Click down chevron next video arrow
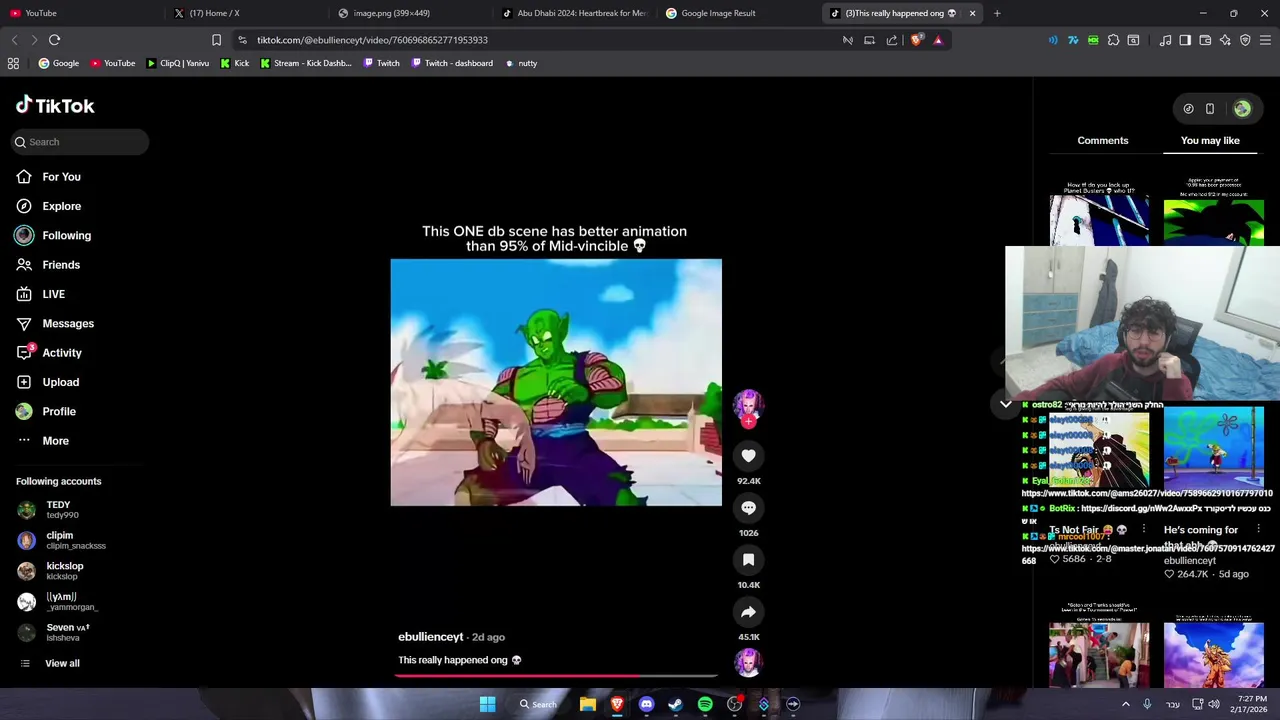 (x=1006, y=405)
